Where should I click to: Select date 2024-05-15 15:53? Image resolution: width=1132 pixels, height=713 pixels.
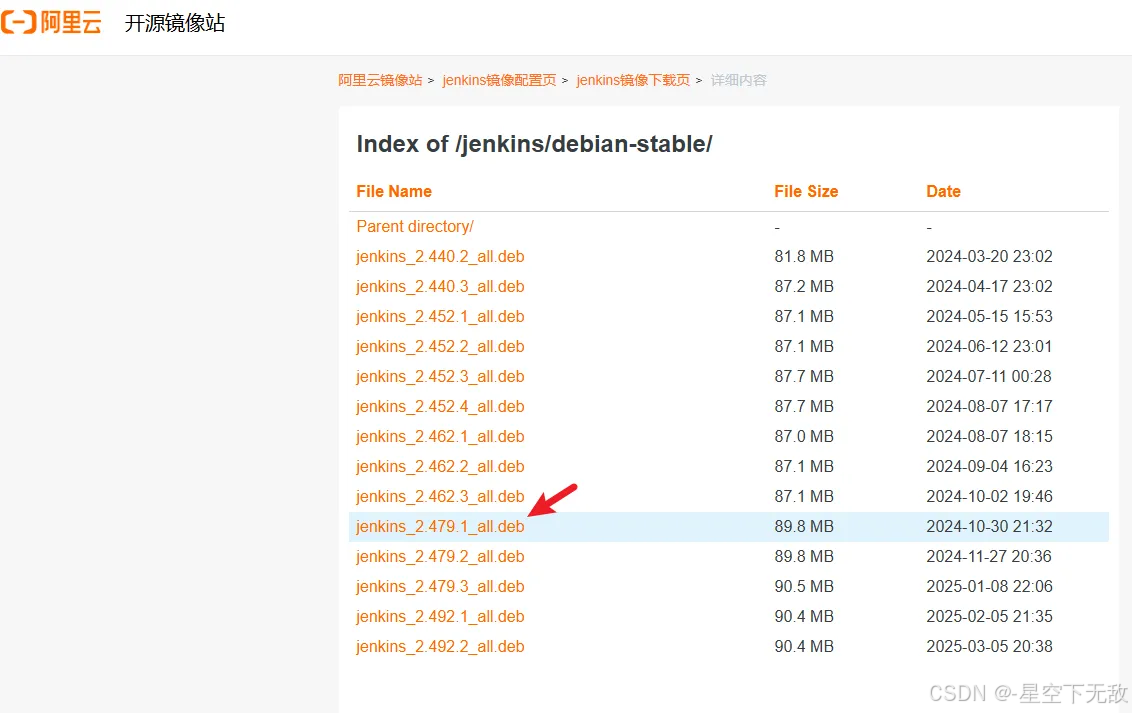click(990, 317)
